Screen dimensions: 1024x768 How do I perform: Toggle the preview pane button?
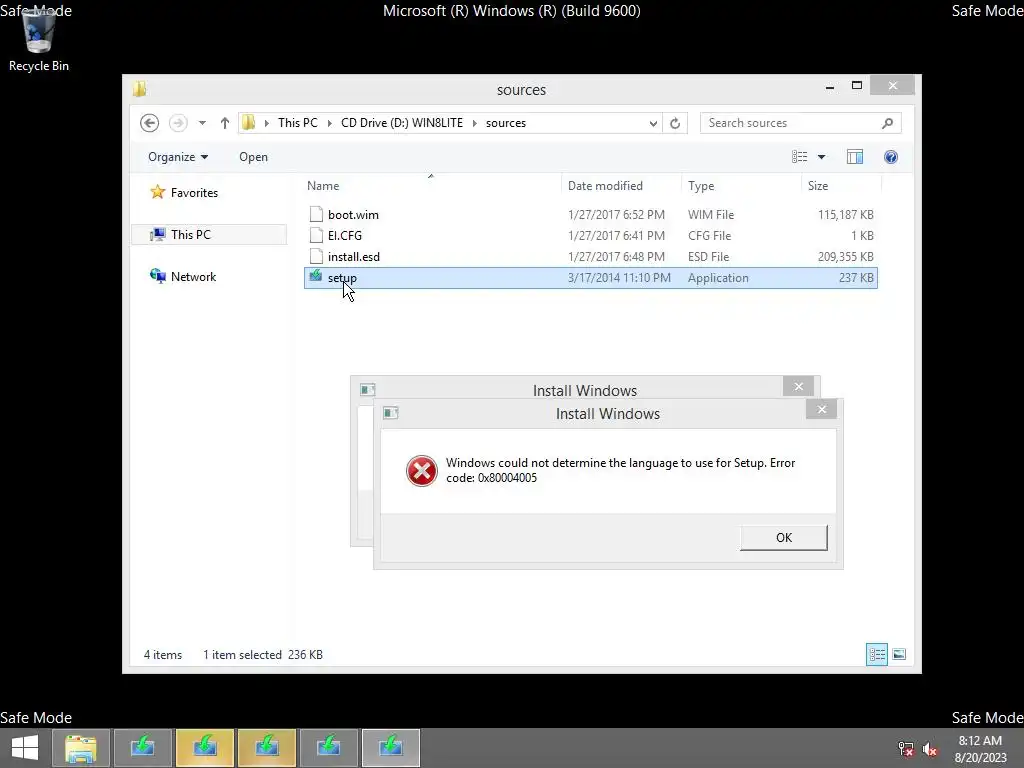click(854, 157)
